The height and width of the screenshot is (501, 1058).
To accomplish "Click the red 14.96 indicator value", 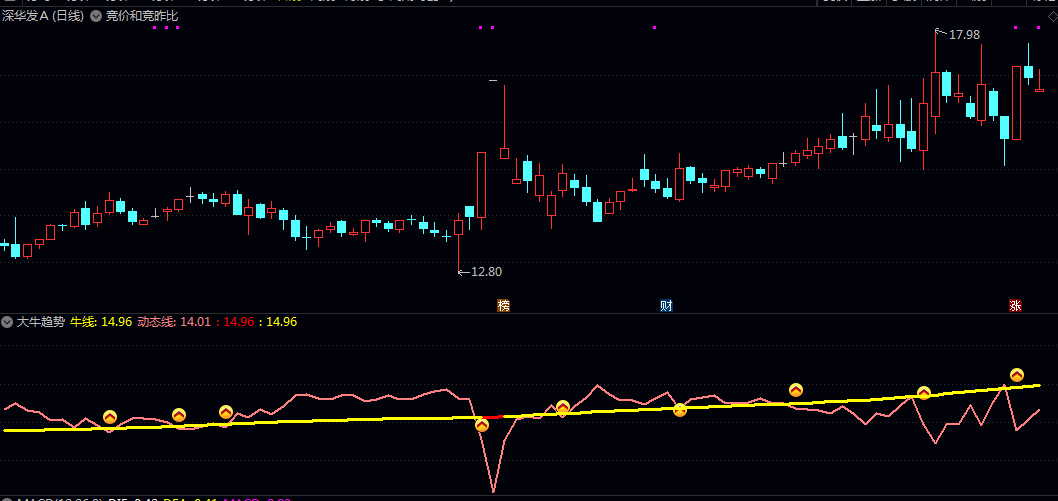I will click(239, 322).
